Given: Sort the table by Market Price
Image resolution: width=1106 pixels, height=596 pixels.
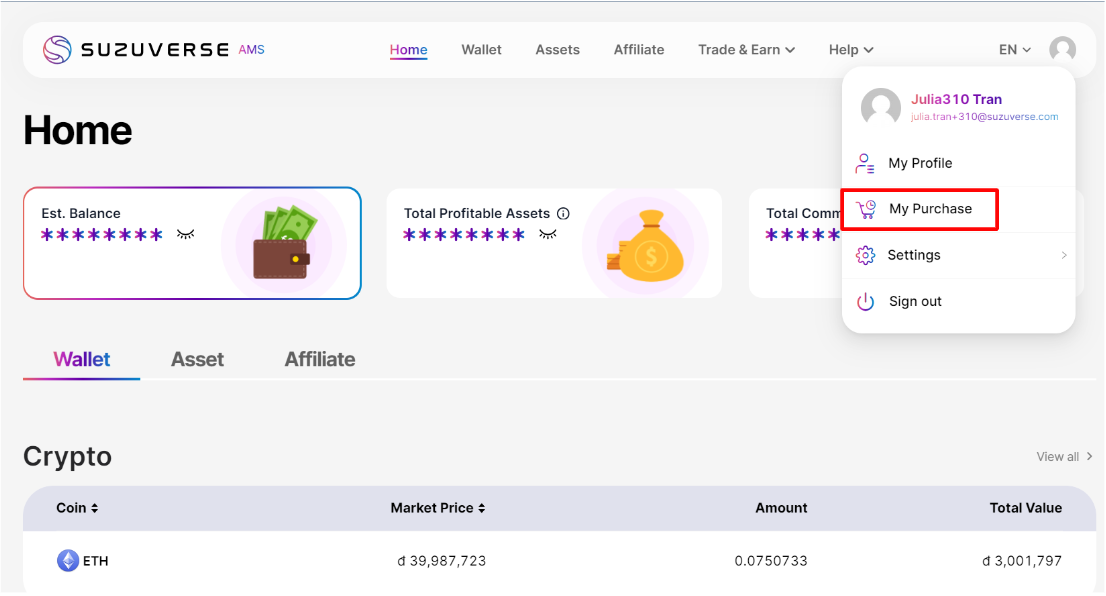Looking at the screenshot, I should click(437, 508).
